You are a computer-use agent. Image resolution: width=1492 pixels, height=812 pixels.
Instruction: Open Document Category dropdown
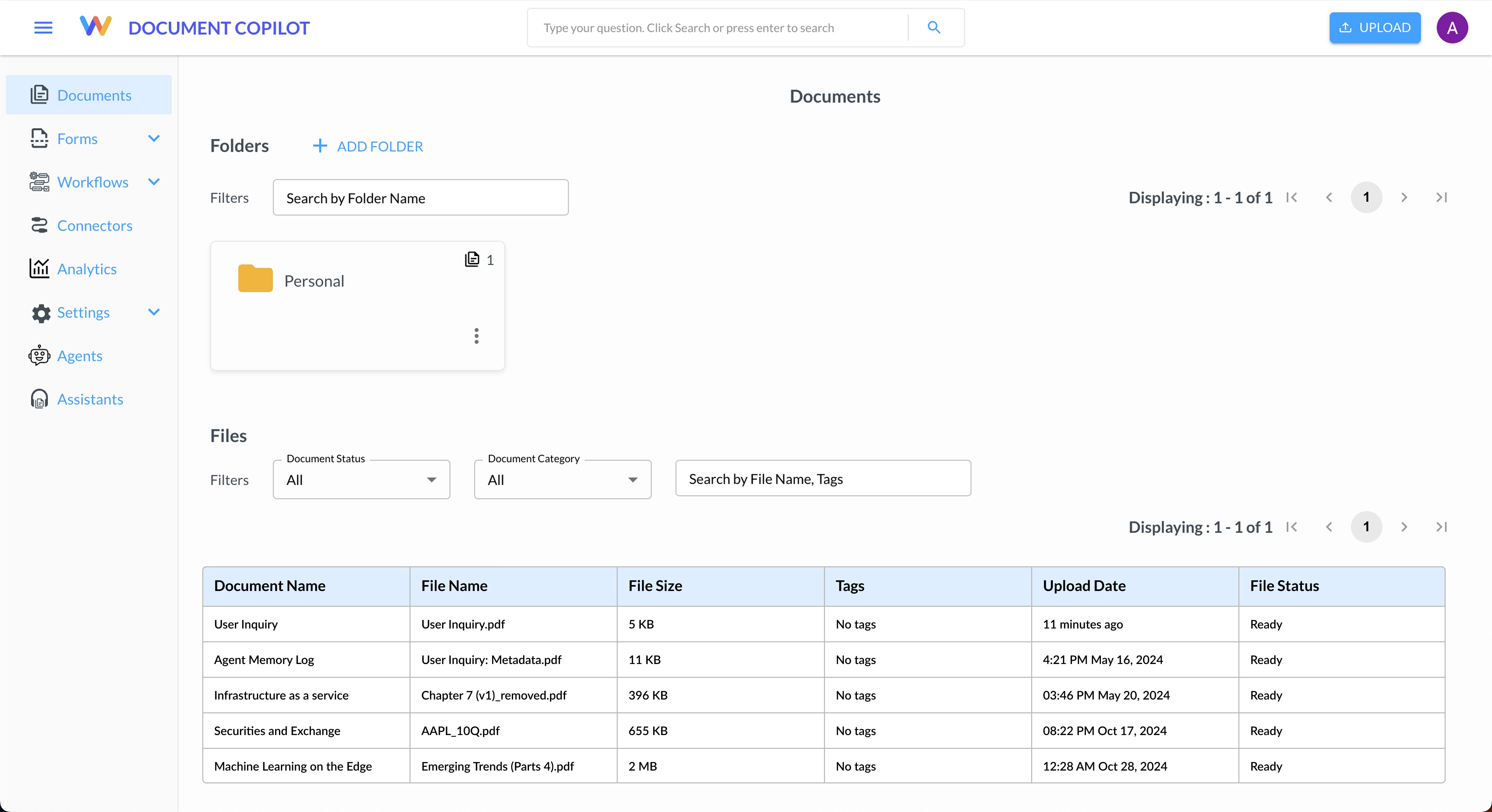coord(562,480)
